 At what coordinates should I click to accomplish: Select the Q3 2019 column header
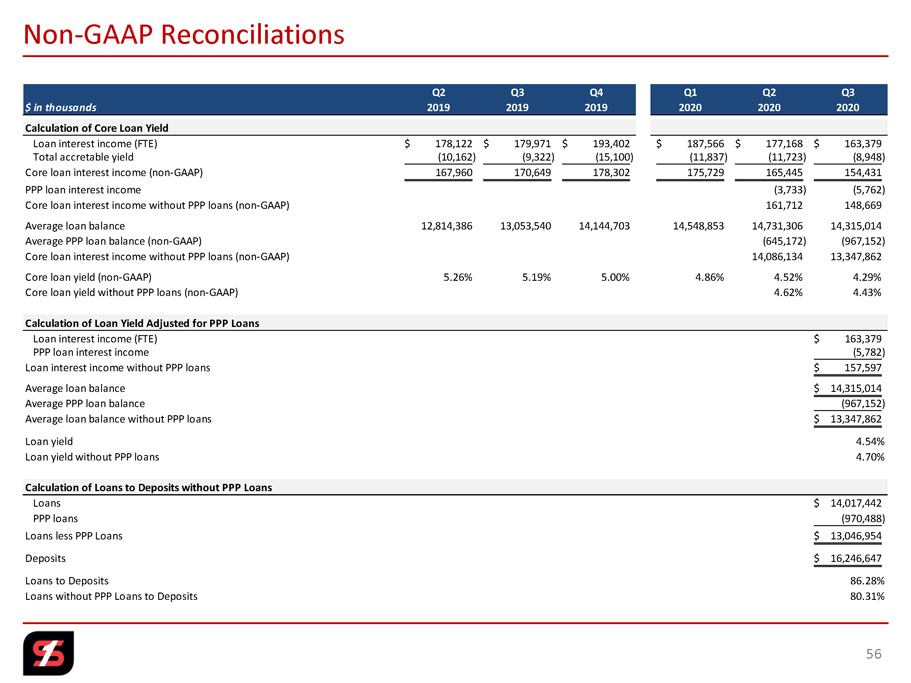click(x=517, y=100)
